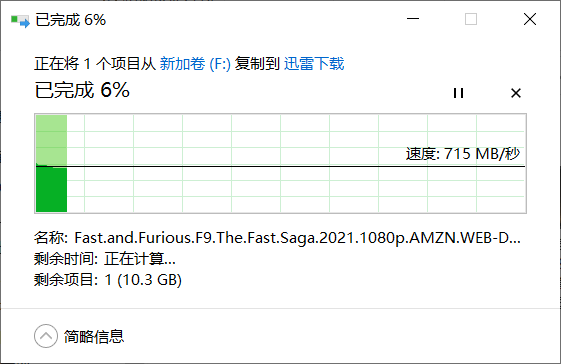
Task: Open the source link 新加卷 (F:)
Action: [x=195, y=64]
